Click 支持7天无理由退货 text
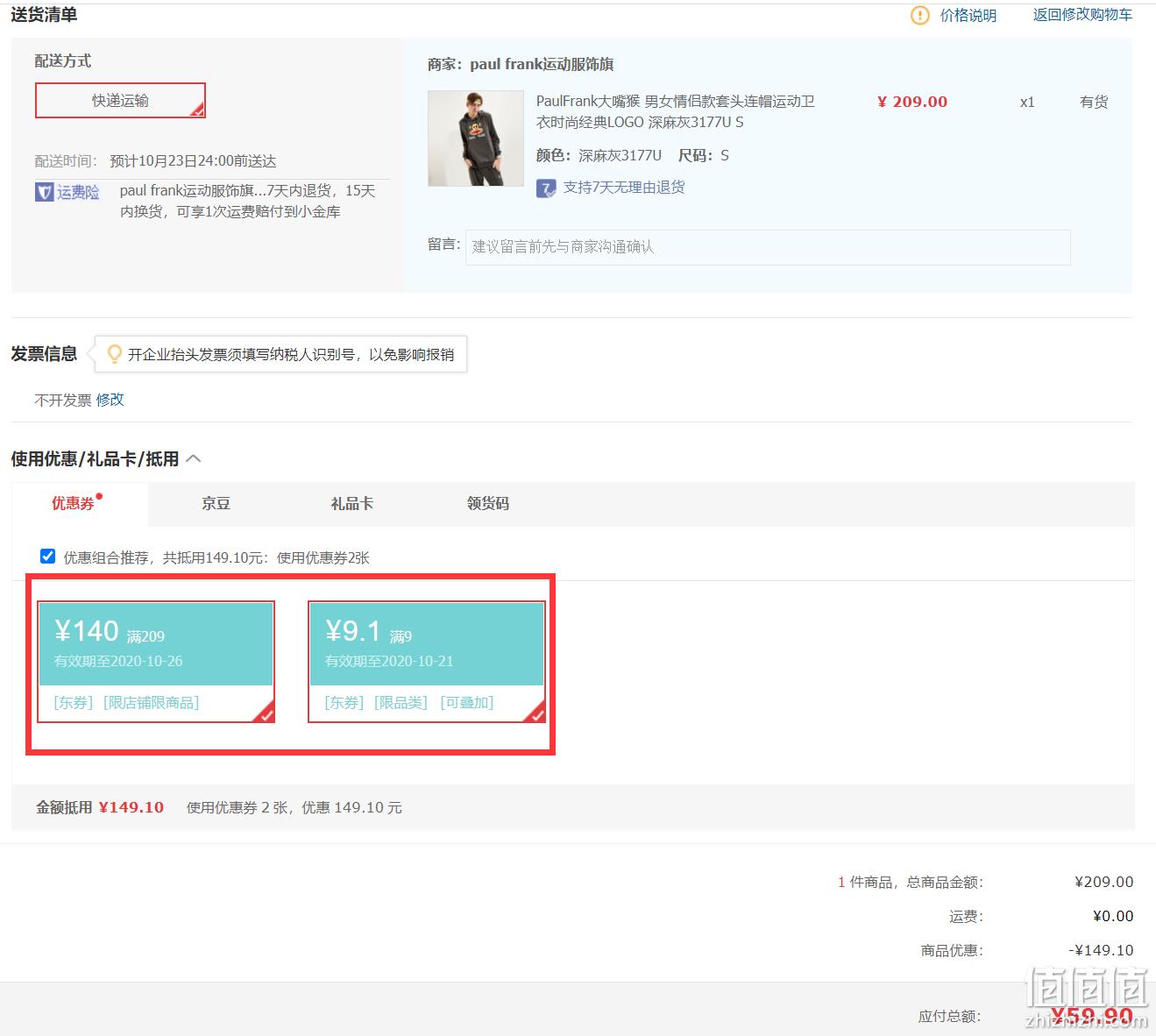Image resolution: width=1156 pixels, height=1036 pixels. click(x=624, y=188)
